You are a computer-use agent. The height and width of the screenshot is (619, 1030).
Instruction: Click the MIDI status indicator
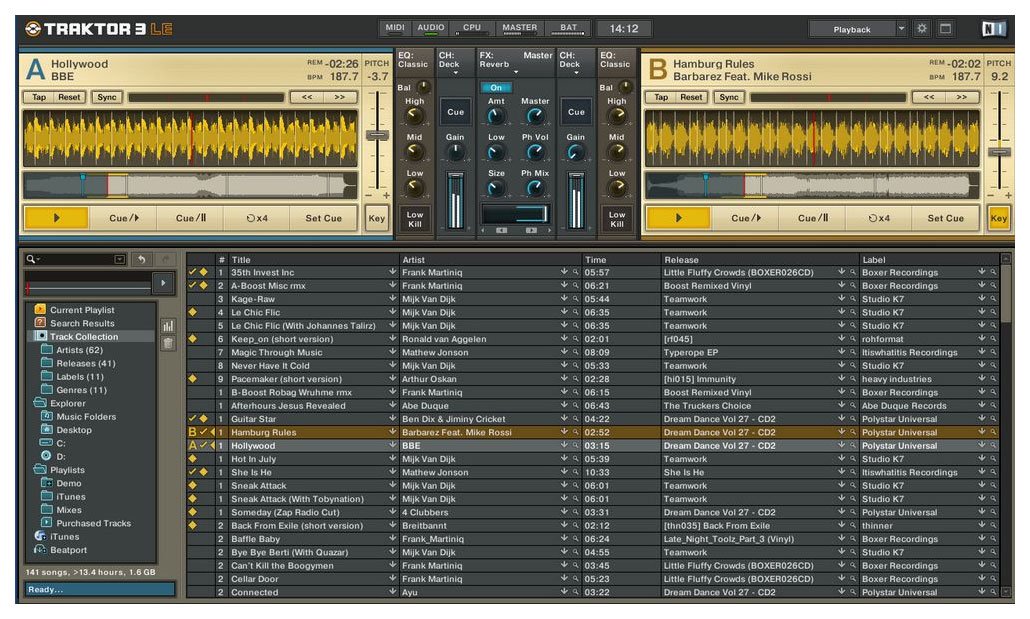coord(397,28)
